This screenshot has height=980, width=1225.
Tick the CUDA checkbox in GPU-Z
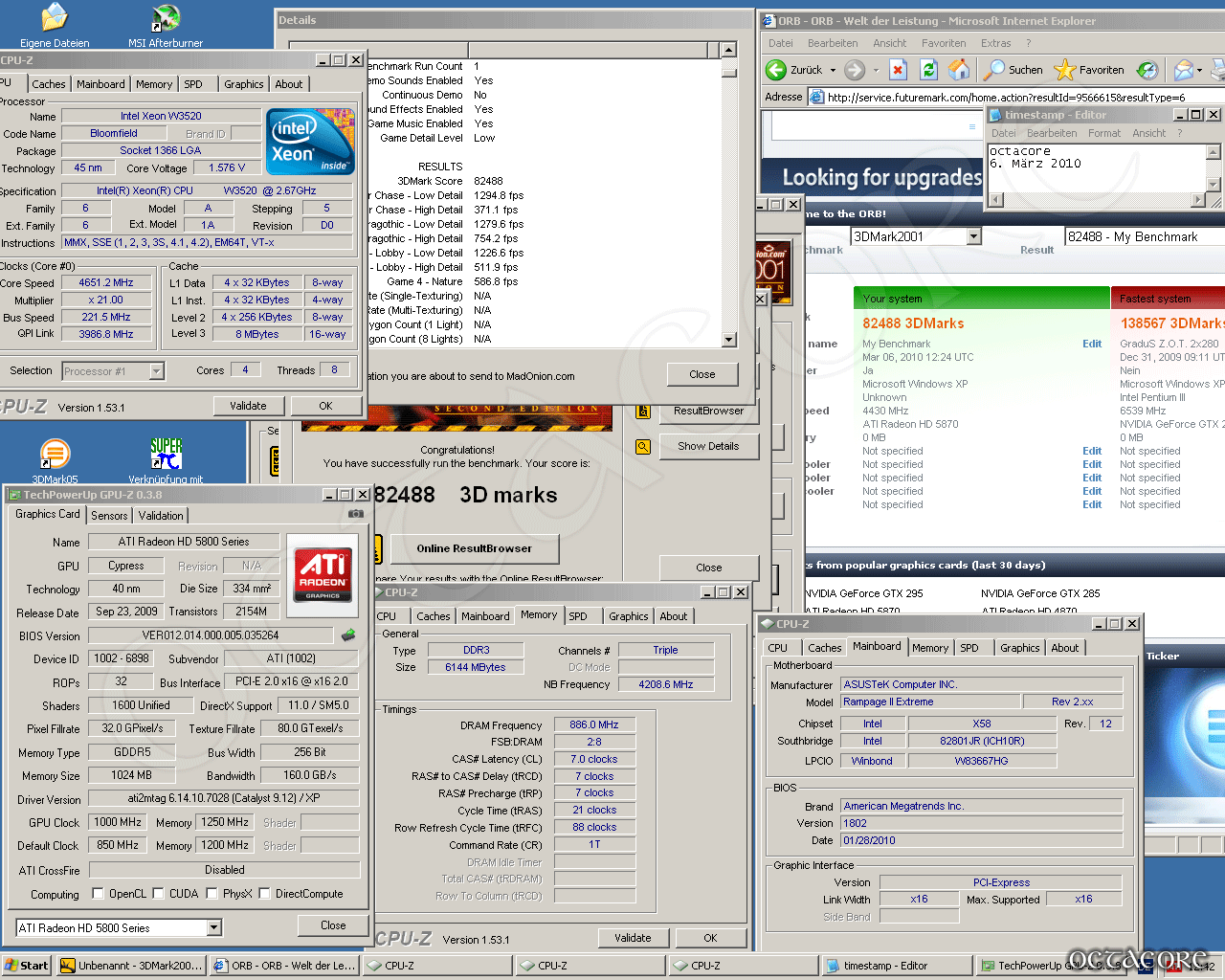[158, 894]
